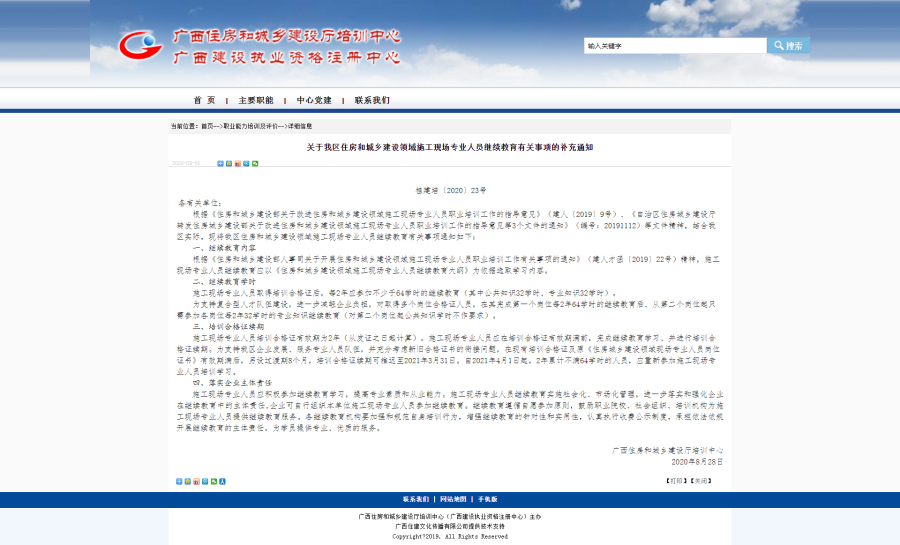Viewport: 900px width, 545px height.
Task: Focus the 输入关键字 search field
Action: pyautogui.click(x=675, y=46)
